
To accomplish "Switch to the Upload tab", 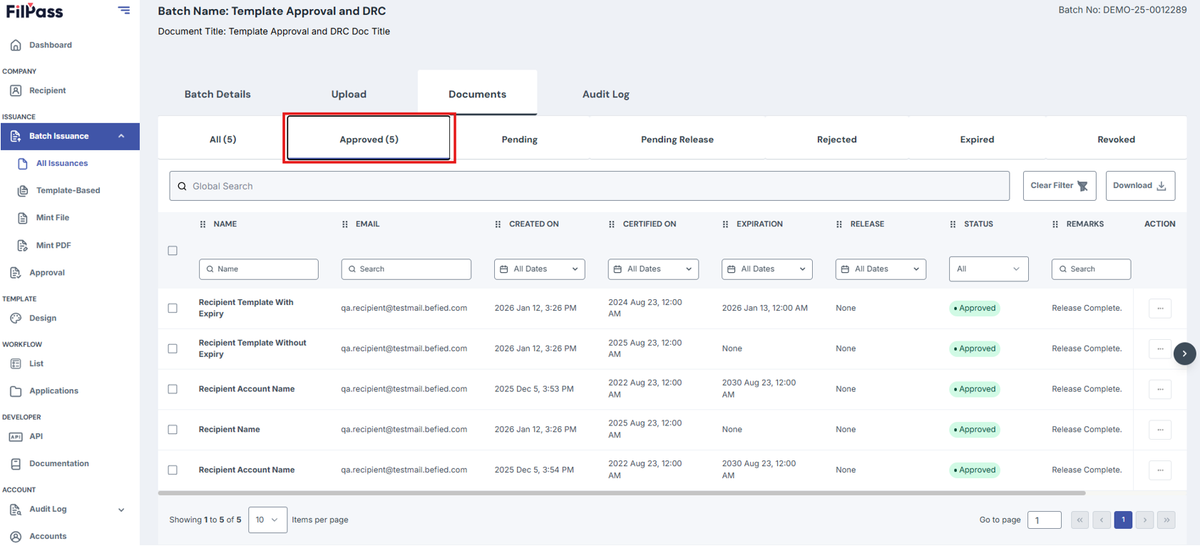I will click(x=349, y=94).
